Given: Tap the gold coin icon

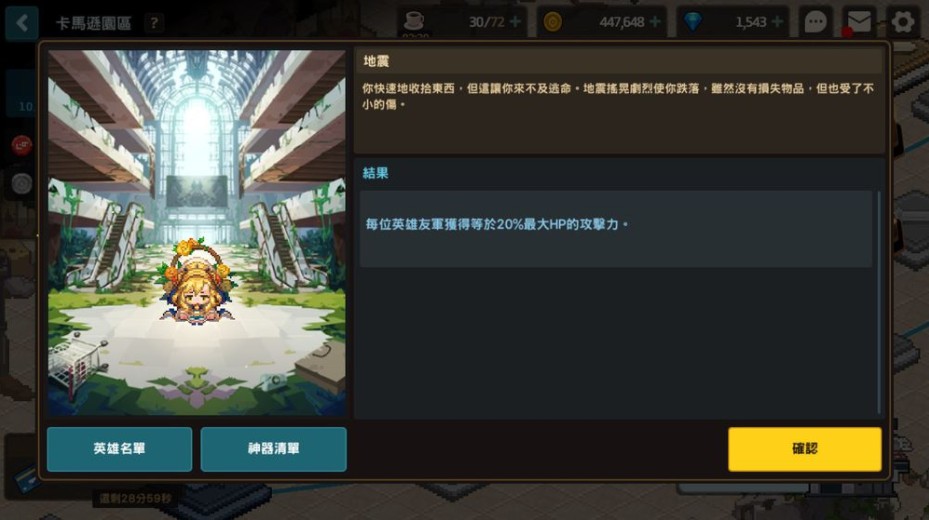Looking at the screenshot, I should pos(552,23).
